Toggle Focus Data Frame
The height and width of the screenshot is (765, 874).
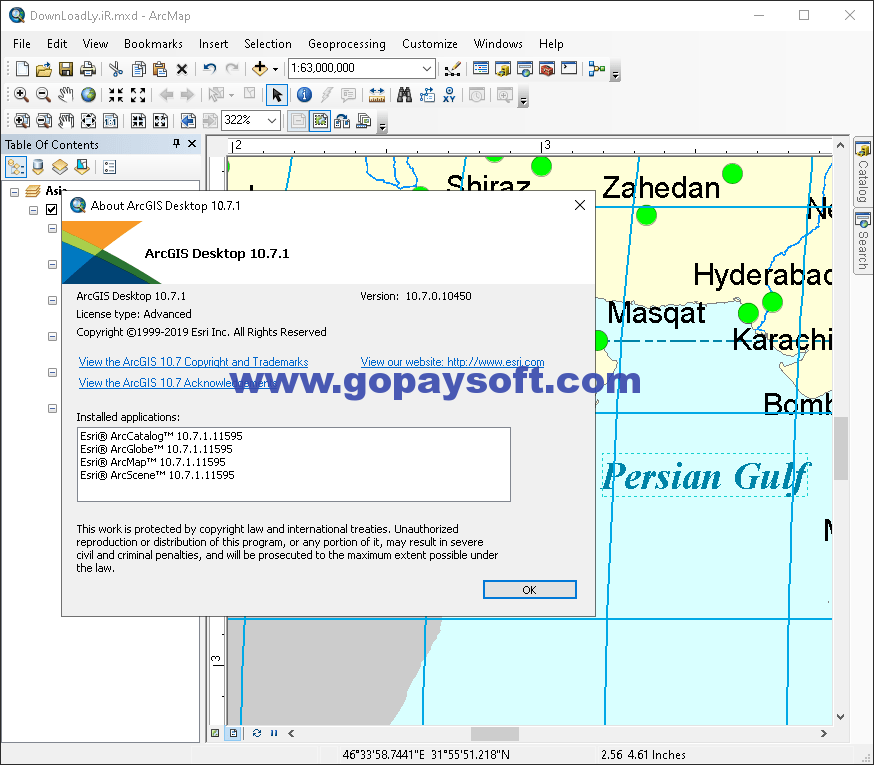(320, 120)
